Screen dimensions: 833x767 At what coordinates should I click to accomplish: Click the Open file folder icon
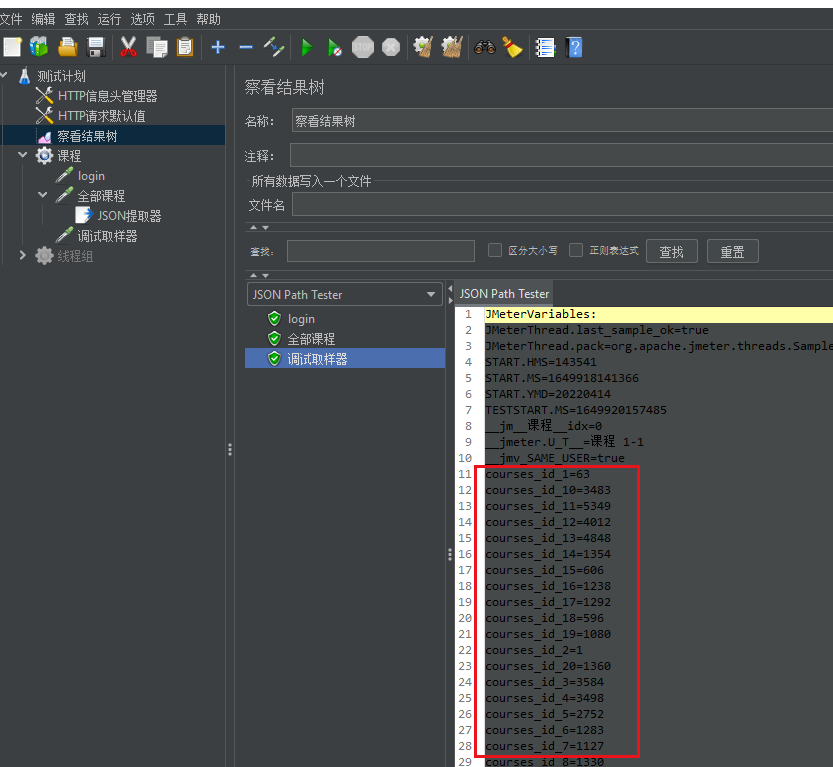pos(67,47)
